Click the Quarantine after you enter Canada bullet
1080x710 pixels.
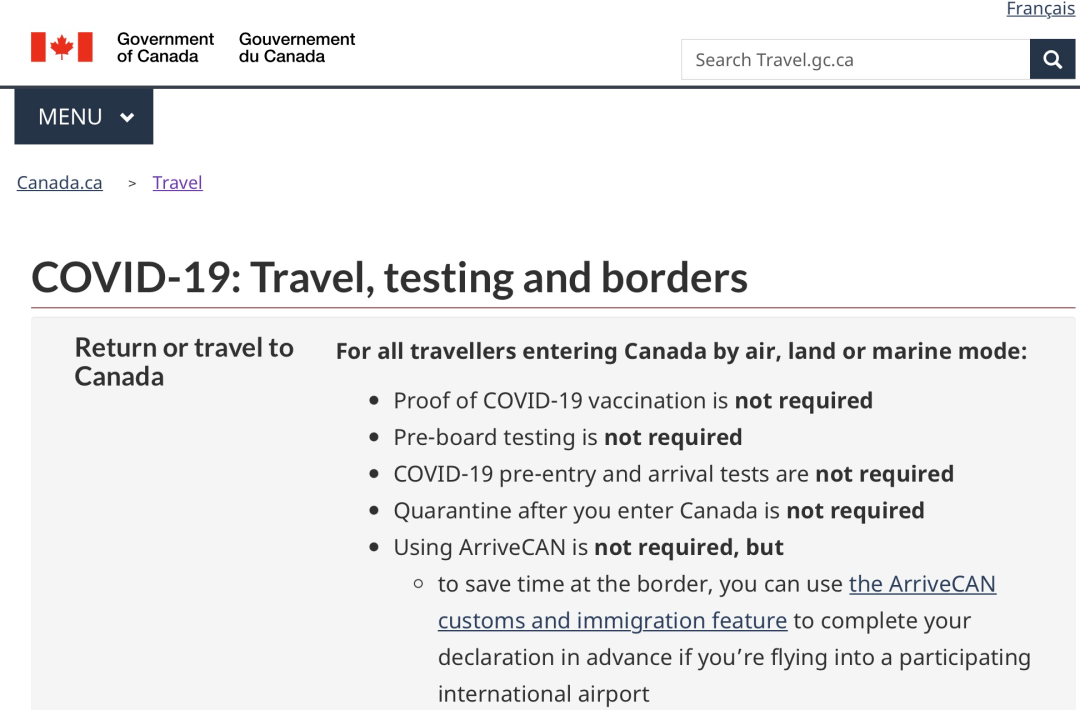pyautogui.click(x=658, y=511)
